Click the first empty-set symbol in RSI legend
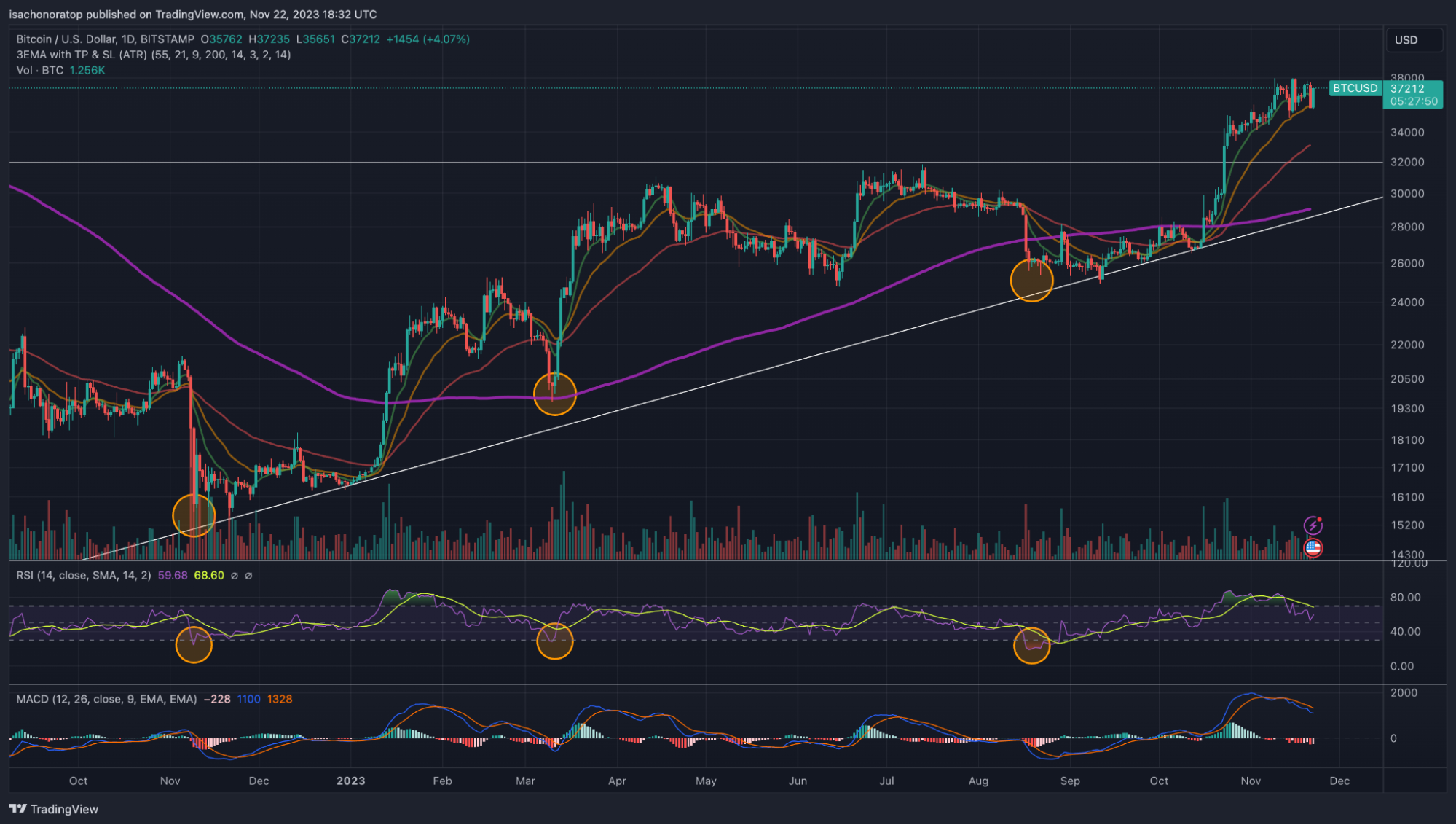This screenshot has height=825, width=1456. tap(234, 576)
